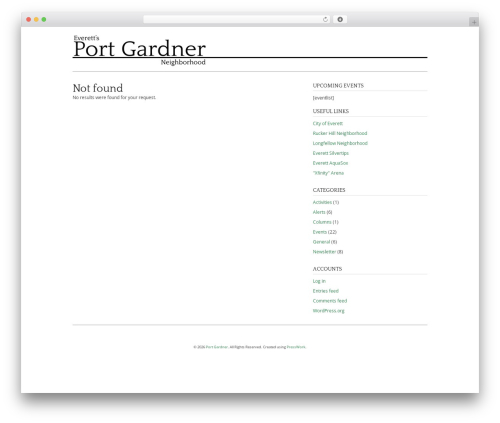
Task: Click the "No results were found" message
Action: (114, 97)
